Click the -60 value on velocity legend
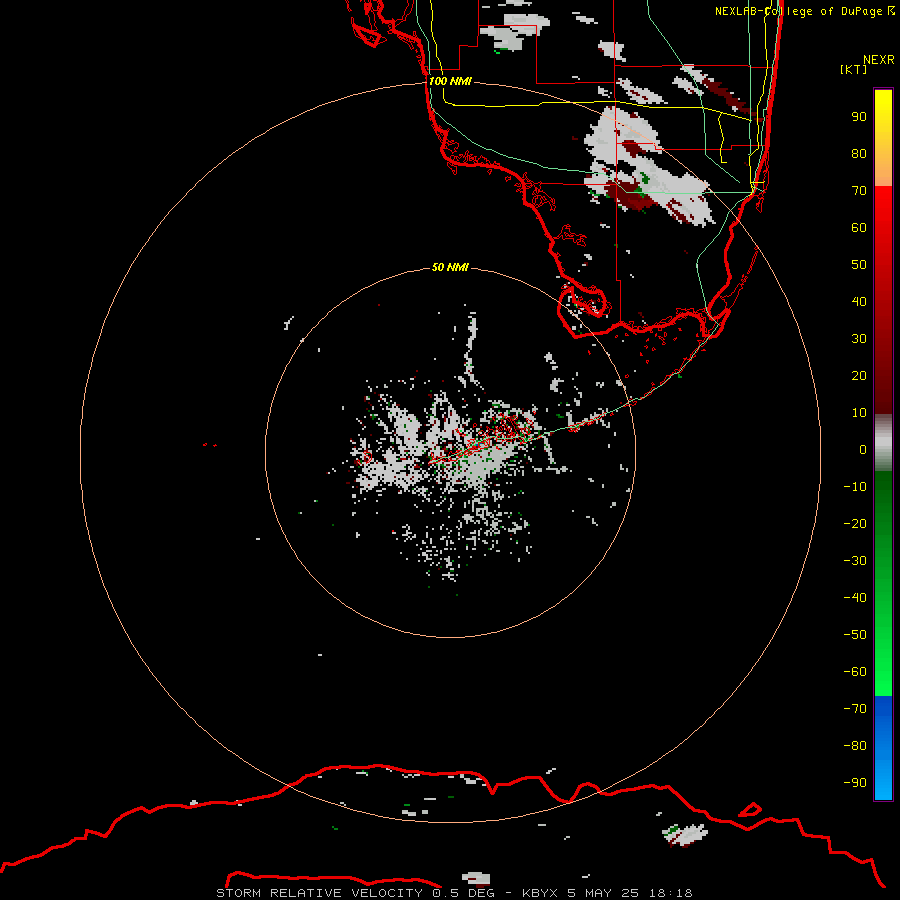The height and width of the screenshot is (900, 900). coord(855,672)
